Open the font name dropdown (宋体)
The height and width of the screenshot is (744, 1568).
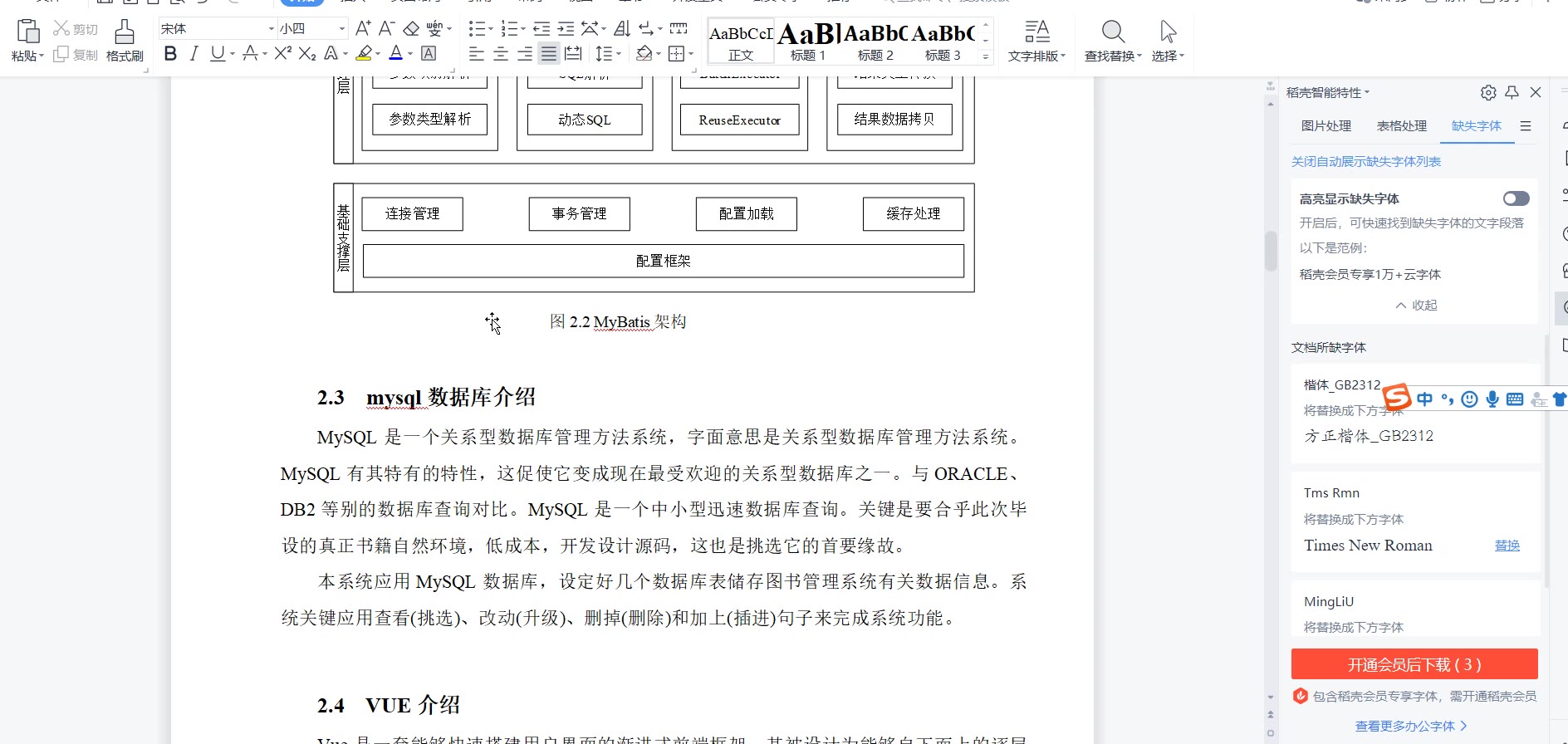(x=271, y=29)
